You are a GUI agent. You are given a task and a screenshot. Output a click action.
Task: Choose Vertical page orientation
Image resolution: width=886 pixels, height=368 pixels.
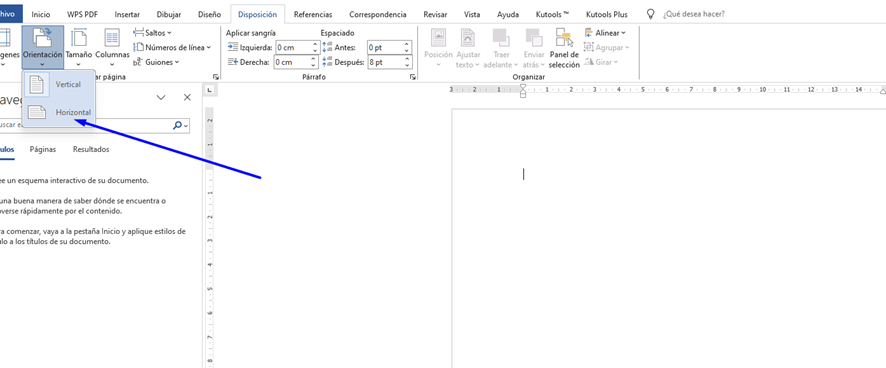click(x=59, y=84)
